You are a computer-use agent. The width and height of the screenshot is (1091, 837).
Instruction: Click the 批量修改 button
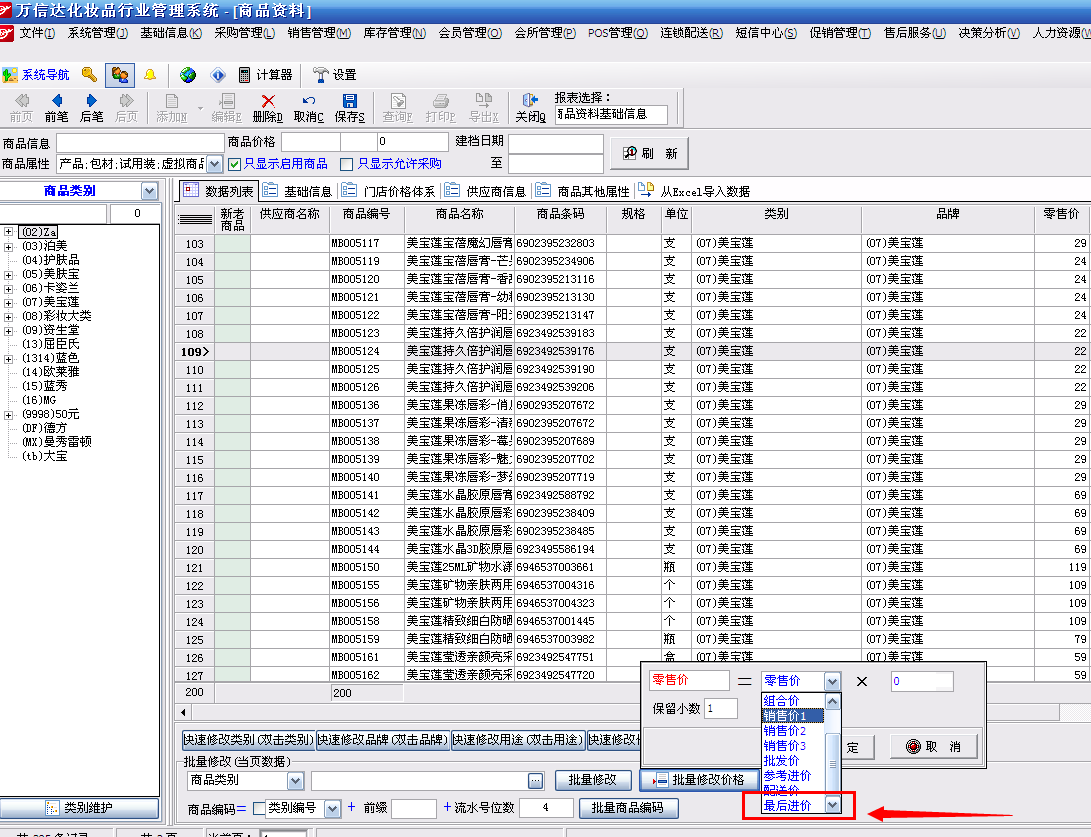(x=593, y=780)
